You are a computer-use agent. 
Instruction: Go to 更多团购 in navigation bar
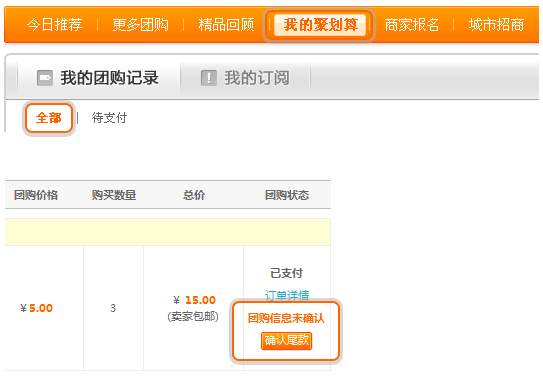point(141,25)
